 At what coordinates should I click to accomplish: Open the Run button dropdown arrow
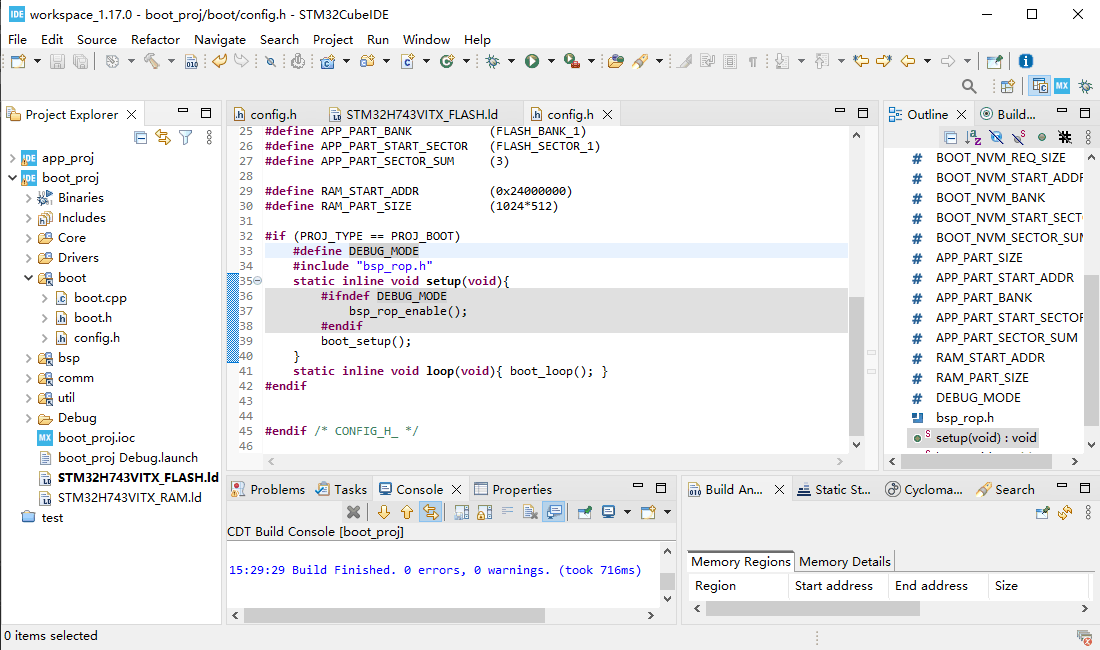pos(551,61)
